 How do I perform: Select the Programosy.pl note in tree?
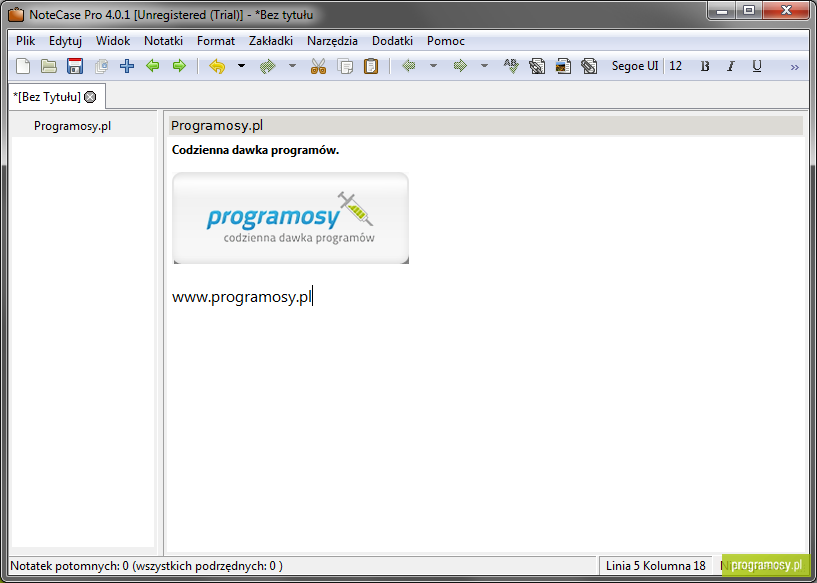(72, 126)
